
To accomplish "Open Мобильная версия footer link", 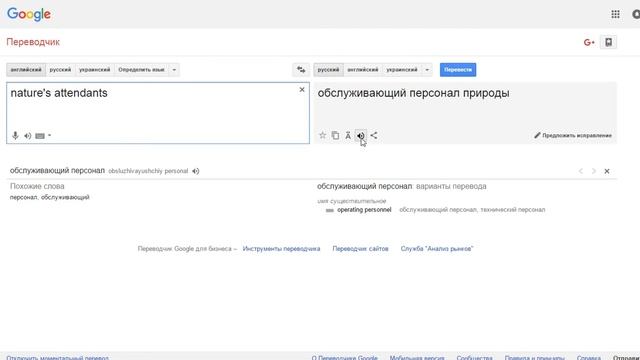I will 417,358.
